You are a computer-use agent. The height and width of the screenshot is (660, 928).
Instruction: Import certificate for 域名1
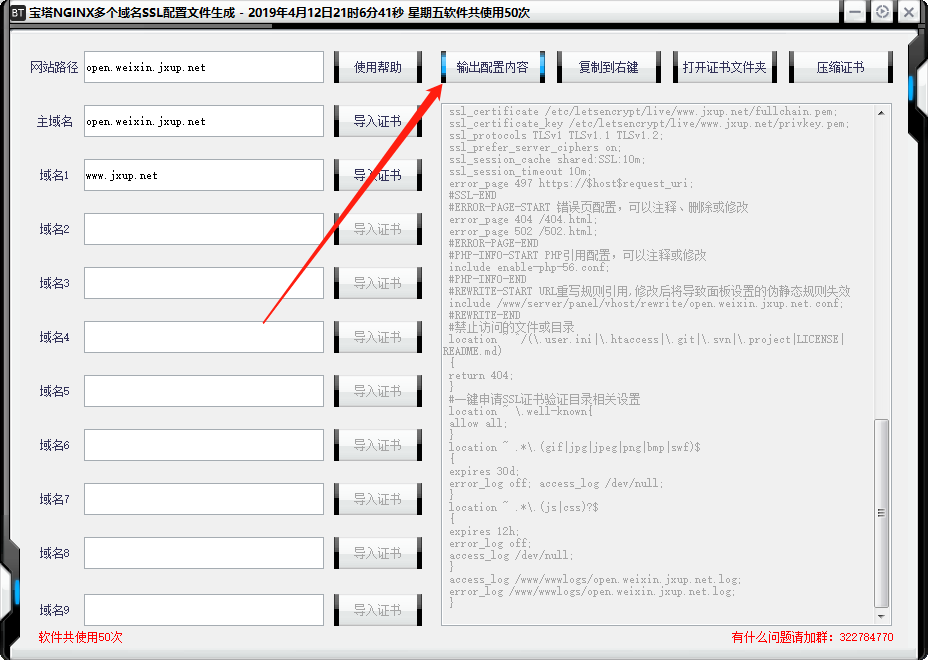[378, 175]
